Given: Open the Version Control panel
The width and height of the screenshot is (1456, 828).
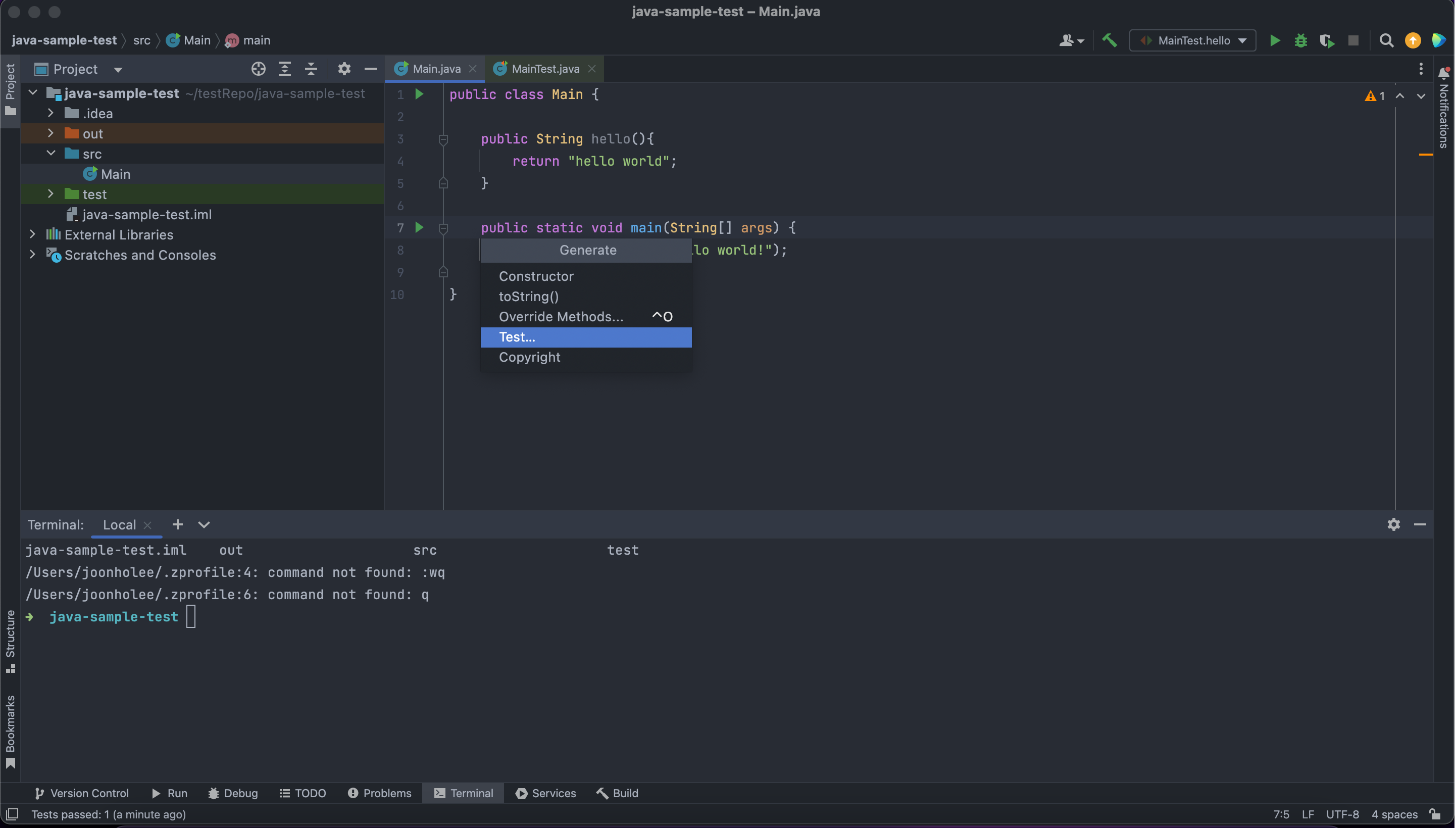Looking at the screenshot, I should (x=82, y=793).
